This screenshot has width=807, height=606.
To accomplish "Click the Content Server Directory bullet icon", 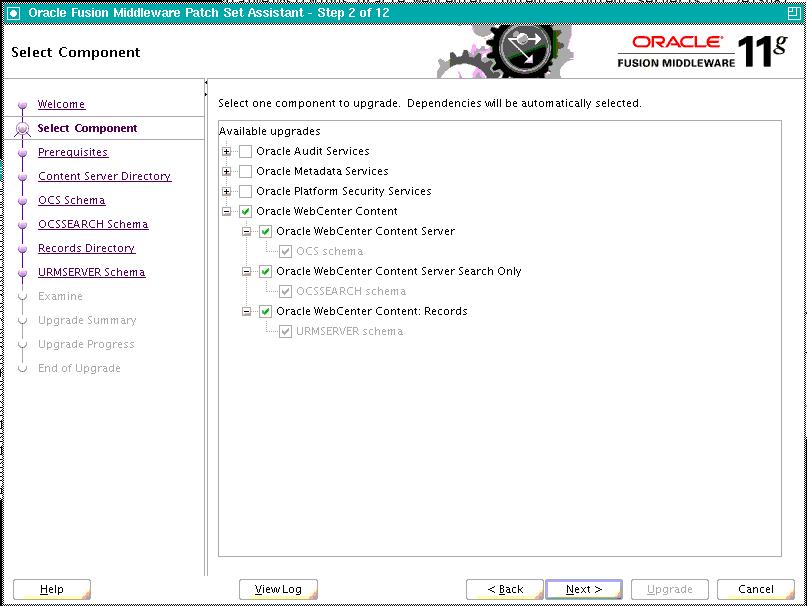I will click(23, 178).
